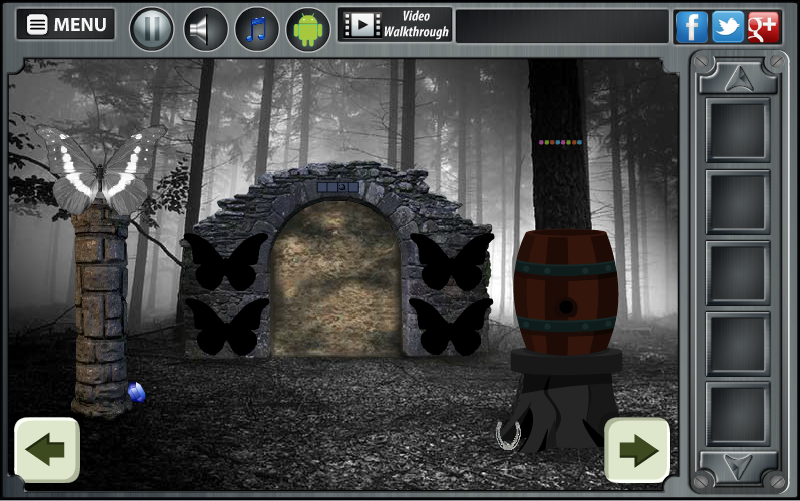The width and height of the screenshot is (800, 501).
Task: Pick up the horseshoe near the stump
Action: pyautogui.click(x=508, y=435)
